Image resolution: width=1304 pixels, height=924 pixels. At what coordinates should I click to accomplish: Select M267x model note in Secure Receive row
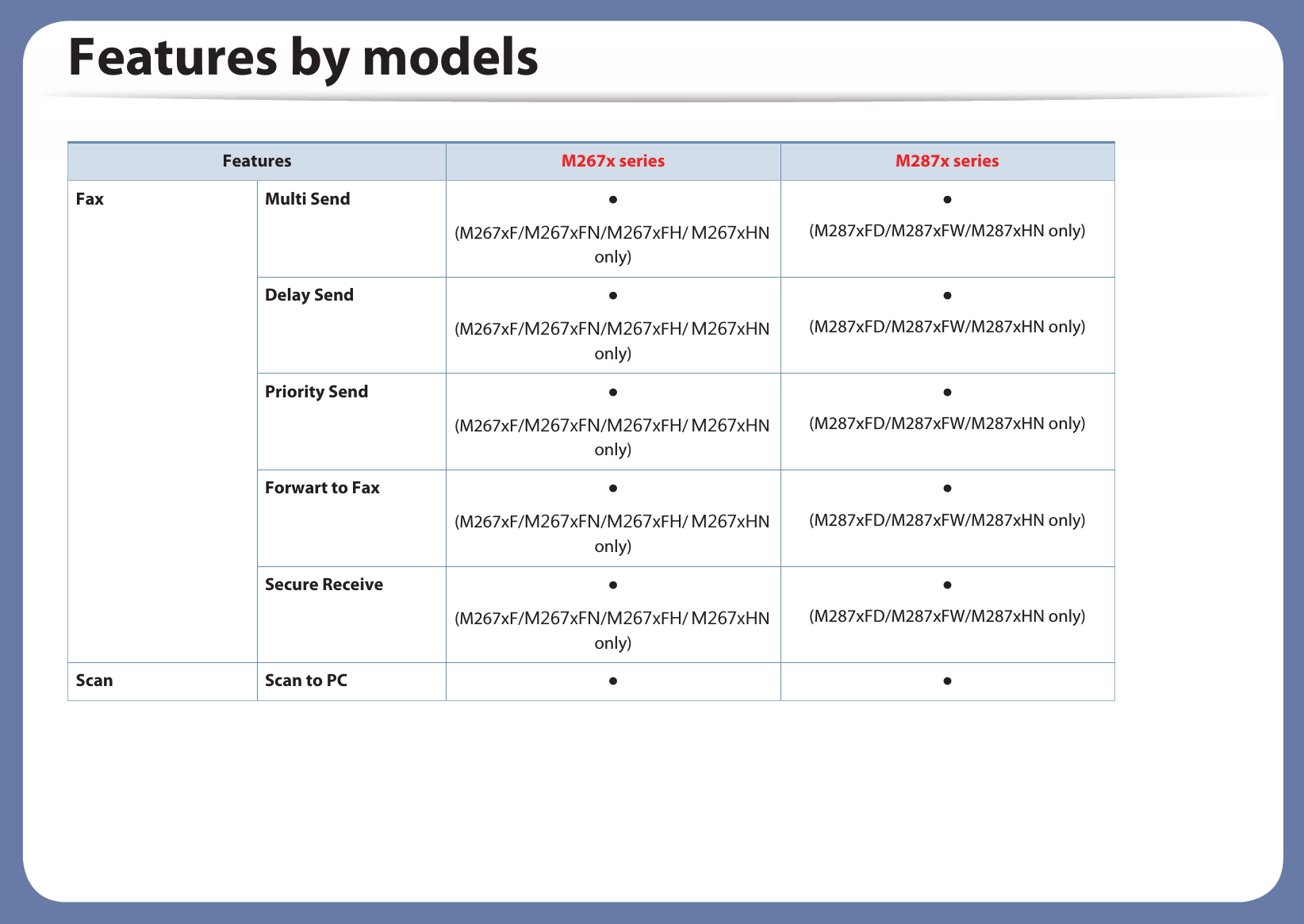612,631
